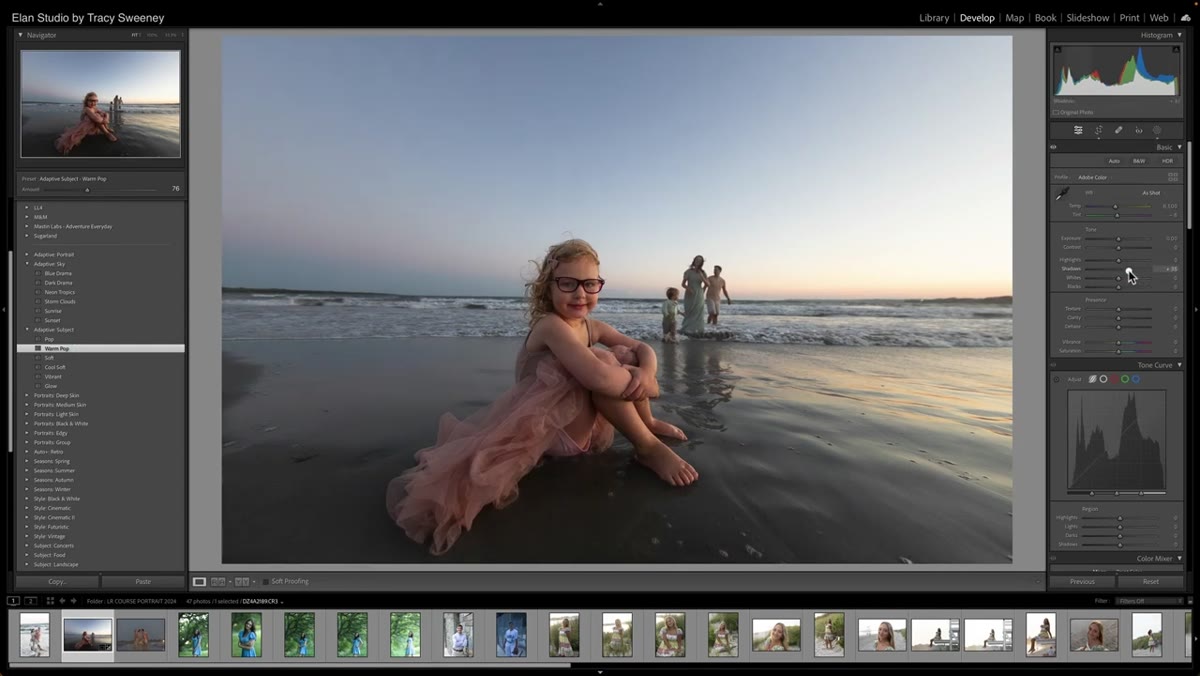Collapse the Color Mixer panel
The image size is (1200, 676).
click(x=1180, y=558)
